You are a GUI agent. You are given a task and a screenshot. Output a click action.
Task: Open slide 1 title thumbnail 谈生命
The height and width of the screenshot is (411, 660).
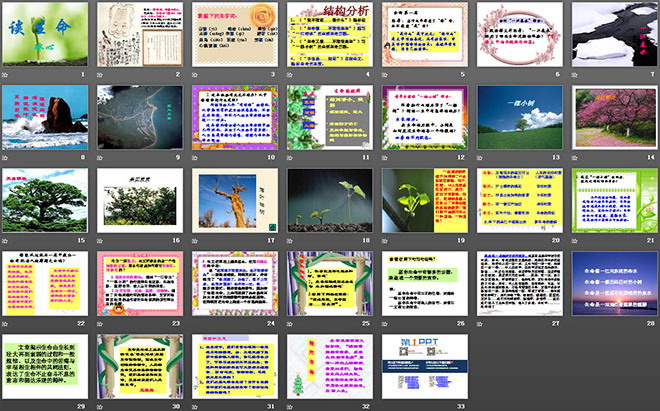point(40,34)
